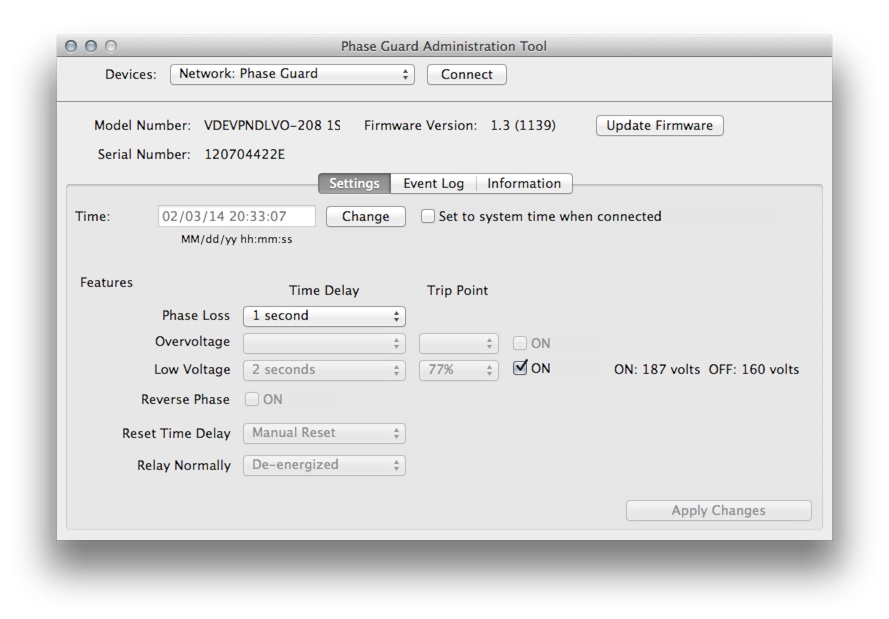Image resolution: width=889 pixels, height=619 pixels.
Task: Open the Low Voltage time delay dropdown
Action: click(x=324, y=370)
